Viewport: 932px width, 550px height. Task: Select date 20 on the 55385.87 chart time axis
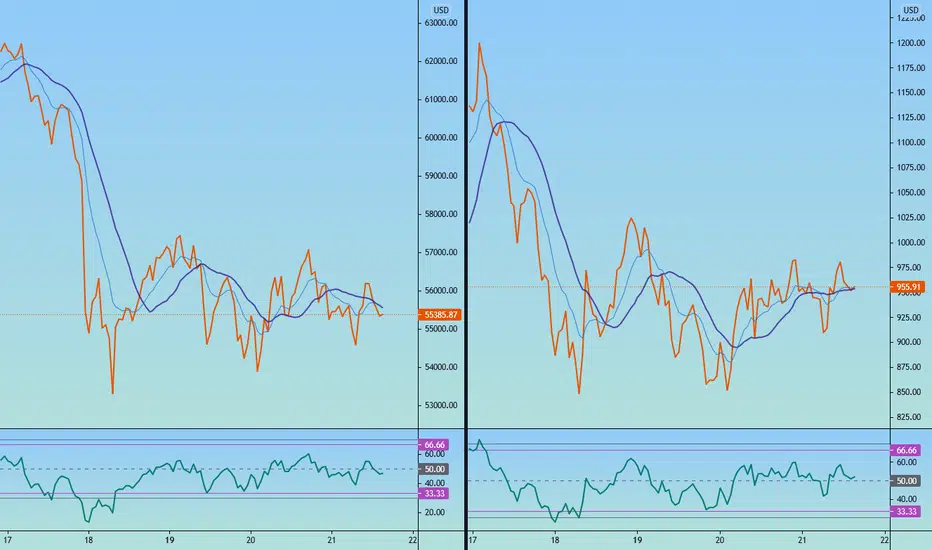tap(250, 540)
